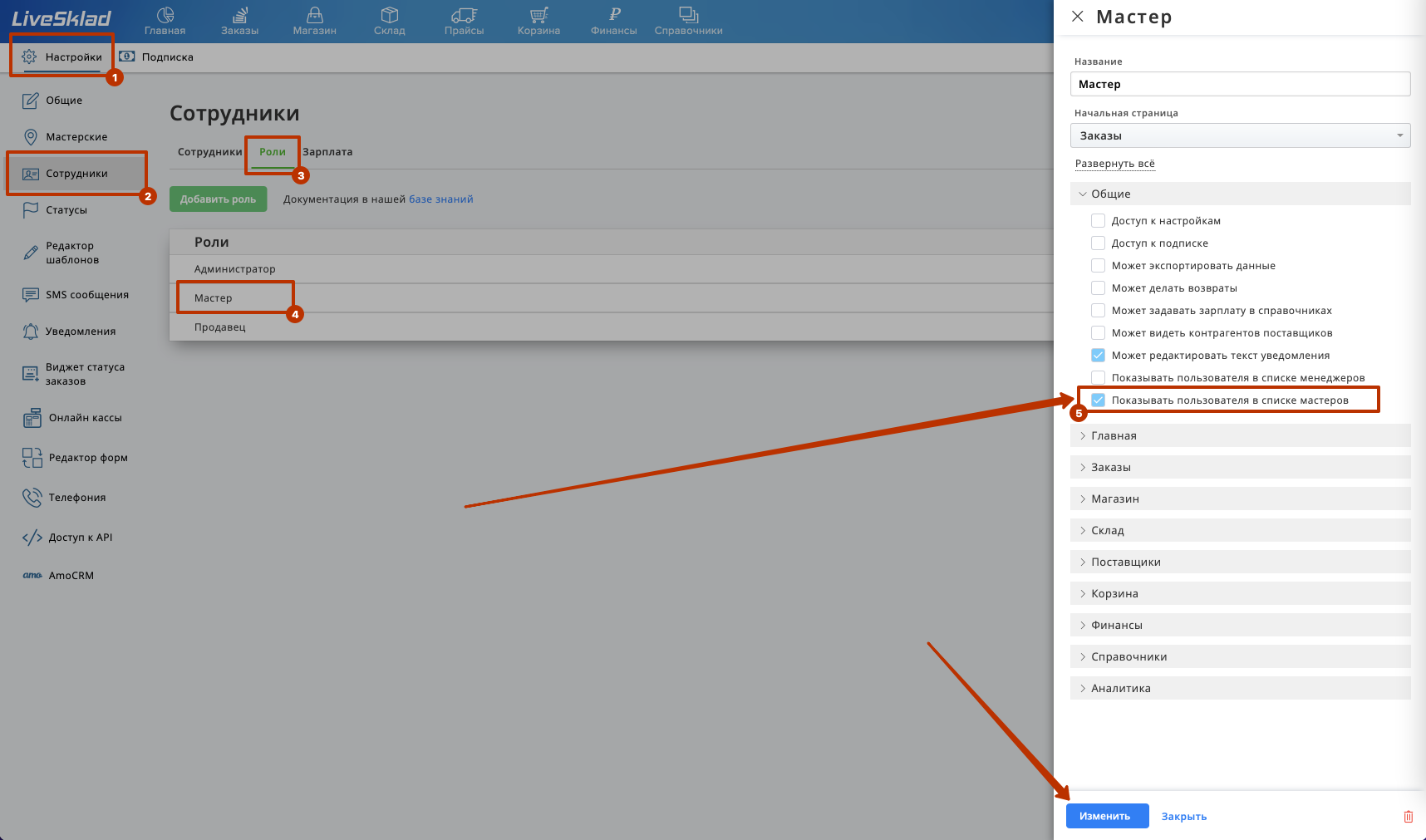Expand the Аналитика permissions section
Screen dimensions: 1426x840
pyautogui.click(x=1240, y=688)
